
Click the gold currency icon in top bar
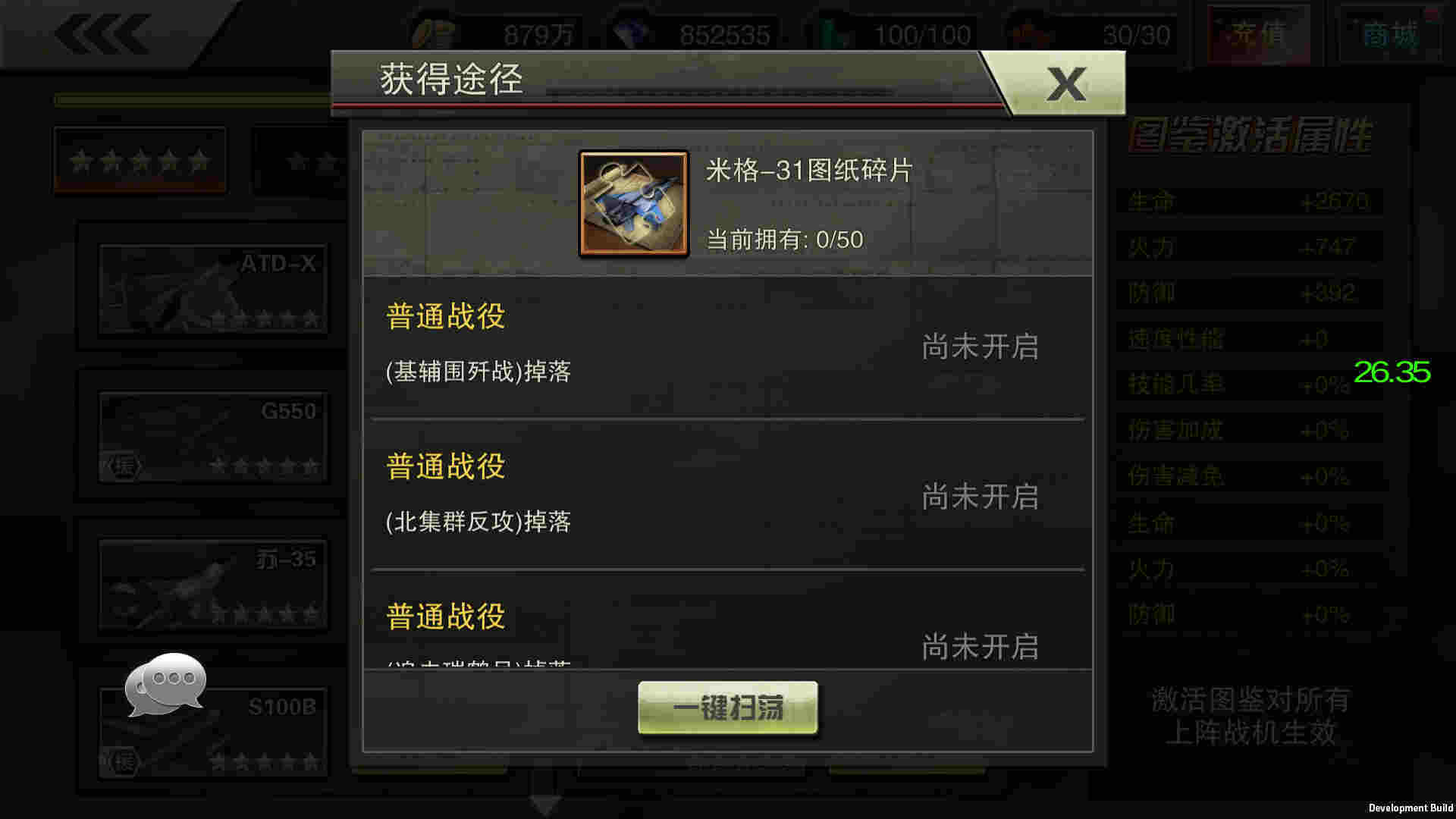pos(432,34)
